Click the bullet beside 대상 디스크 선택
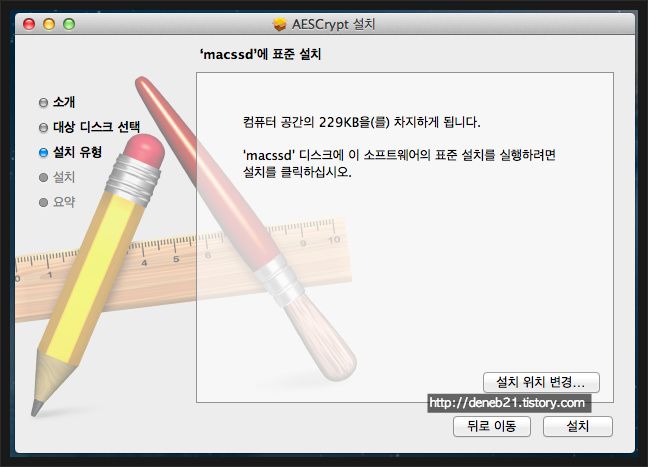Viewport: 648px width, 467px height. point(43,128)
